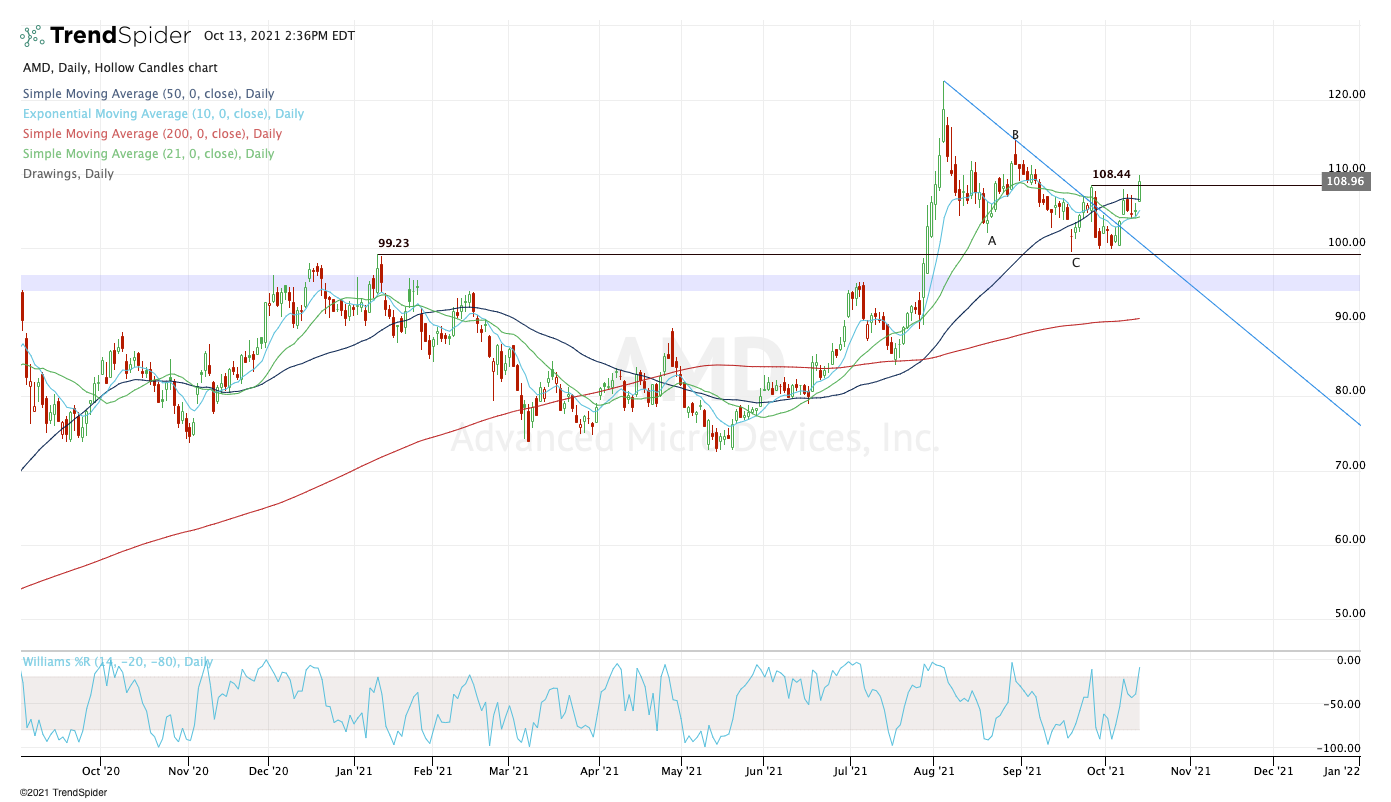Click the Drawings, Daily legend entry
The height and width of the screenshot is (802, 1391).
67,174
